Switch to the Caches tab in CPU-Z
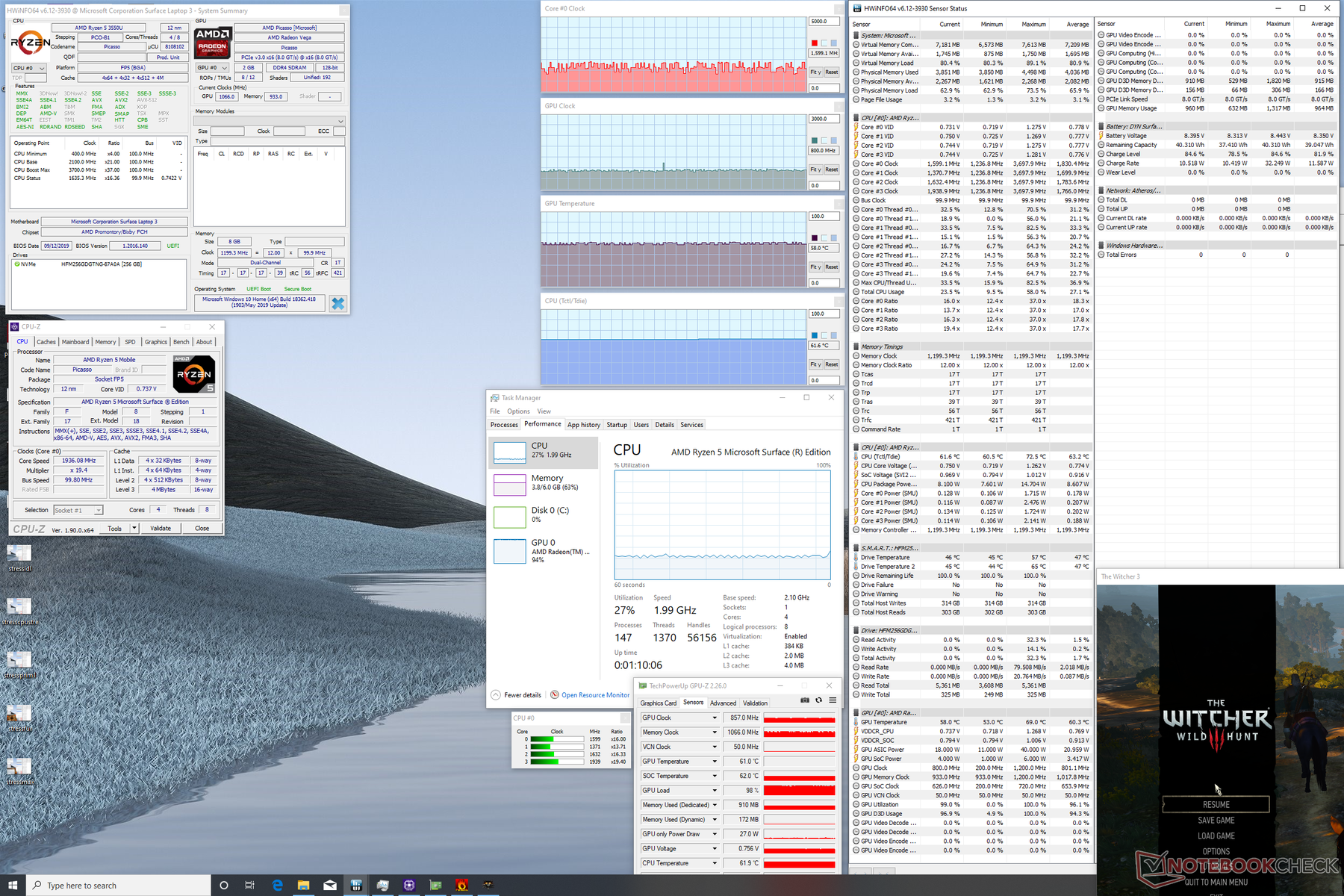1344x896 pixels. tap(46, 342)
